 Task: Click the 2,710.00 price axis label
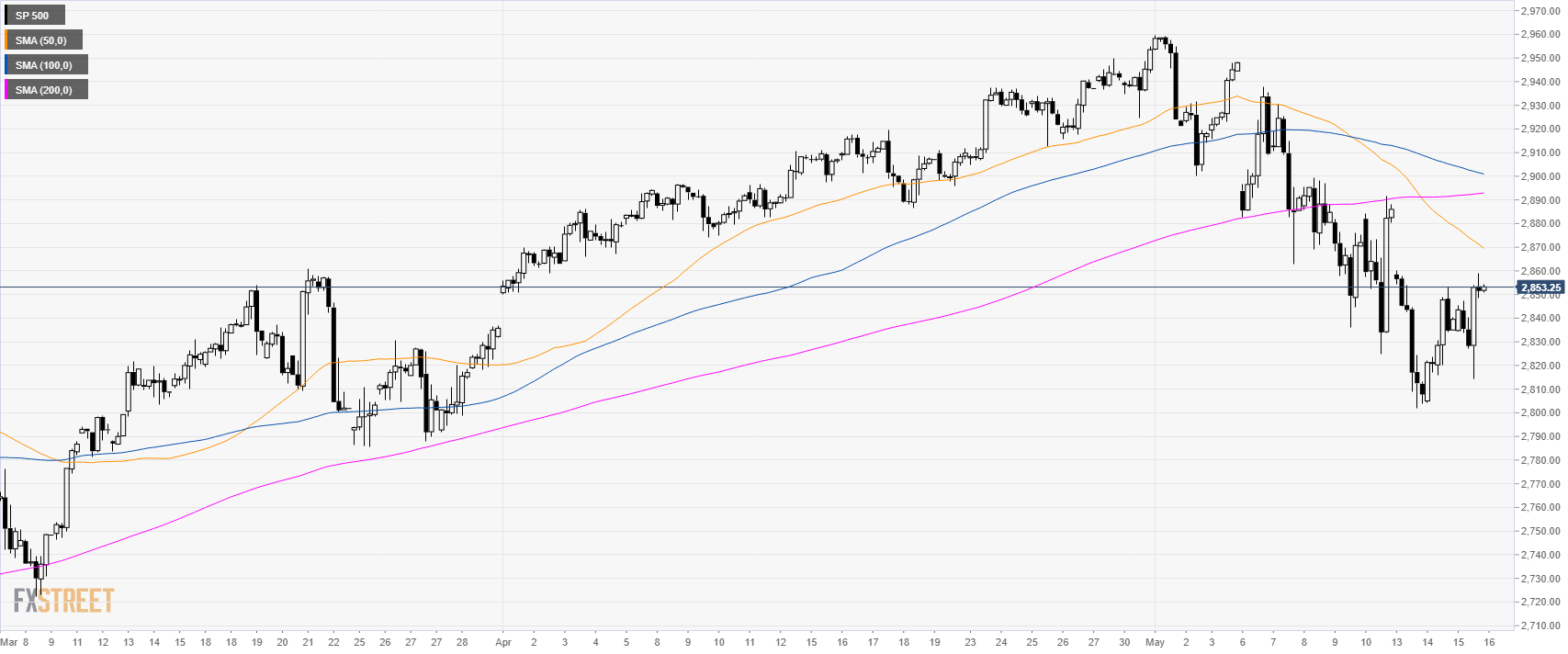point(1540,626)
